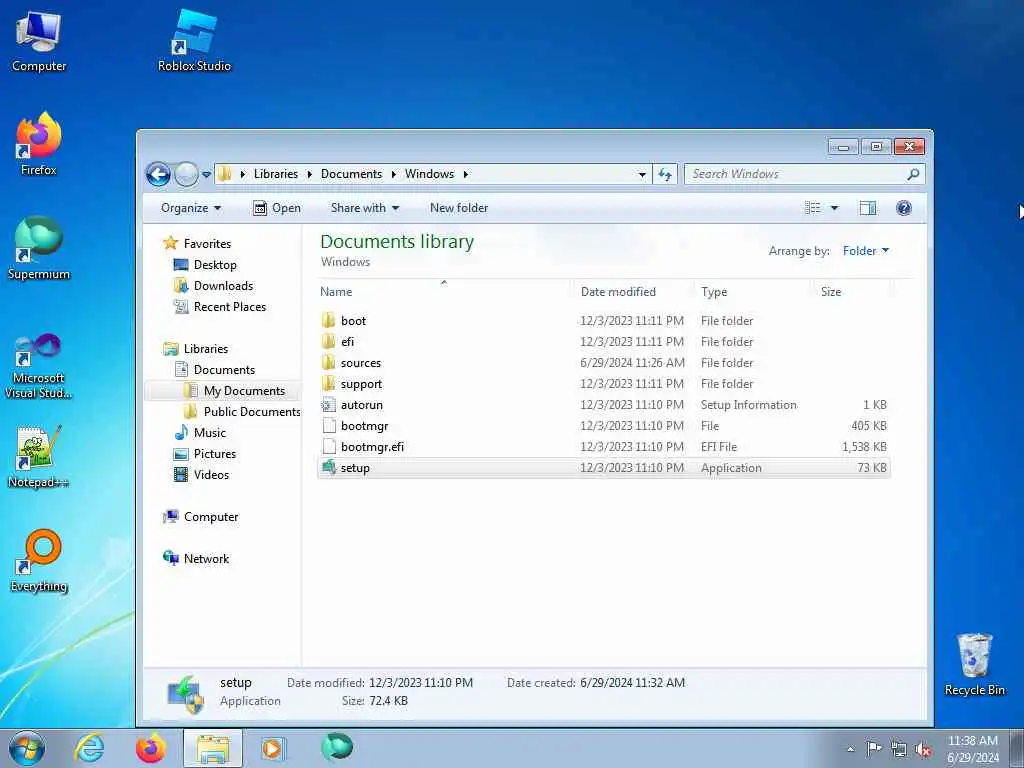Select the Supermium desktop shortcut
Viewport: 1024px width, 768px height.
tap(39, 249)
